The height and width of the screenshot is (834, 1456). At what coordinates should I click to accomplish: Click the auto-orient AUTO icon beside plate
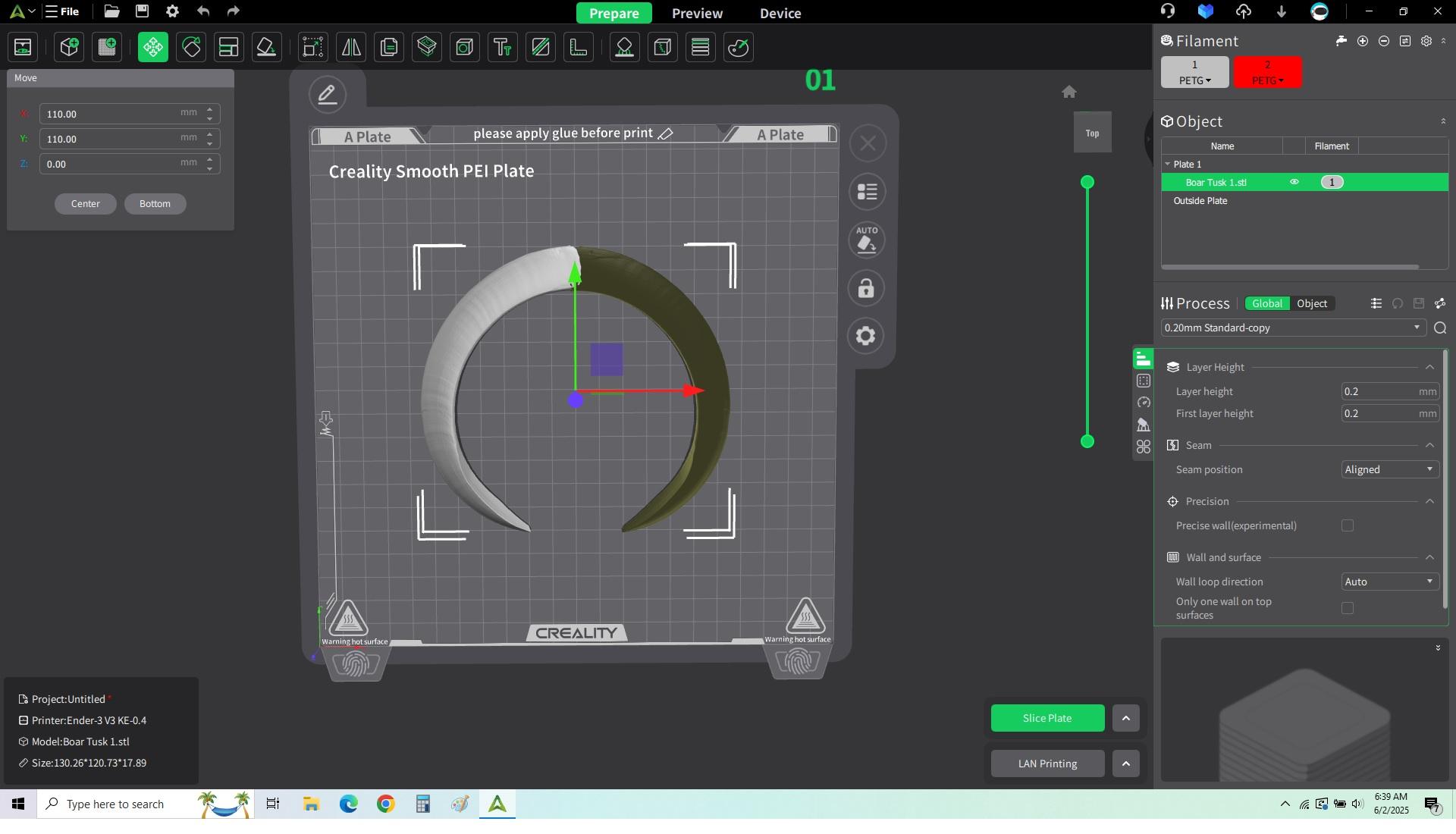pyautogui.click(x=866, y=240)
